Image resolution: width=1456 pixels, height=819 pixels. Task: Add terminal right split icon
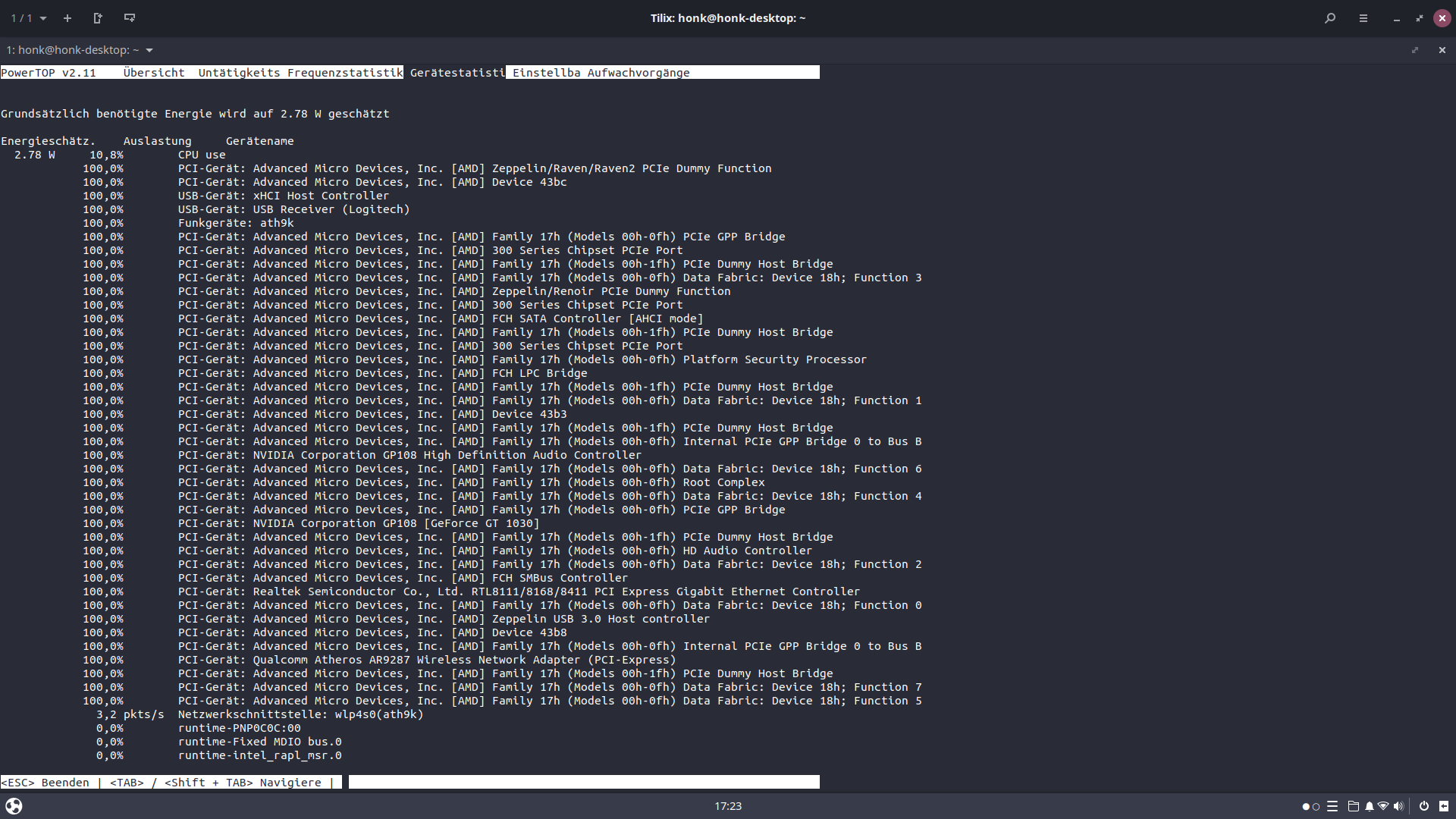[98, 18]
